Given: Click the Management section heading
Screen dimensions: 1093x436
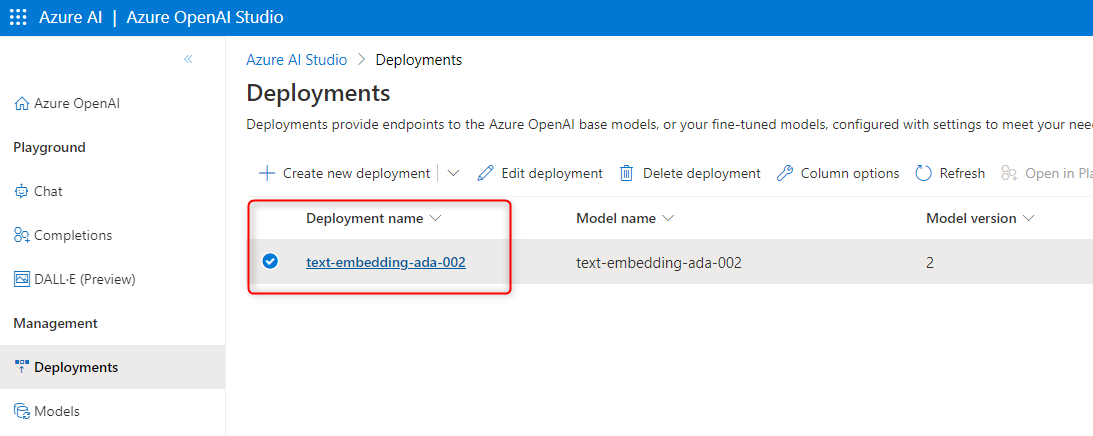Looking at the screenshot, I should [x=56, y=323].
